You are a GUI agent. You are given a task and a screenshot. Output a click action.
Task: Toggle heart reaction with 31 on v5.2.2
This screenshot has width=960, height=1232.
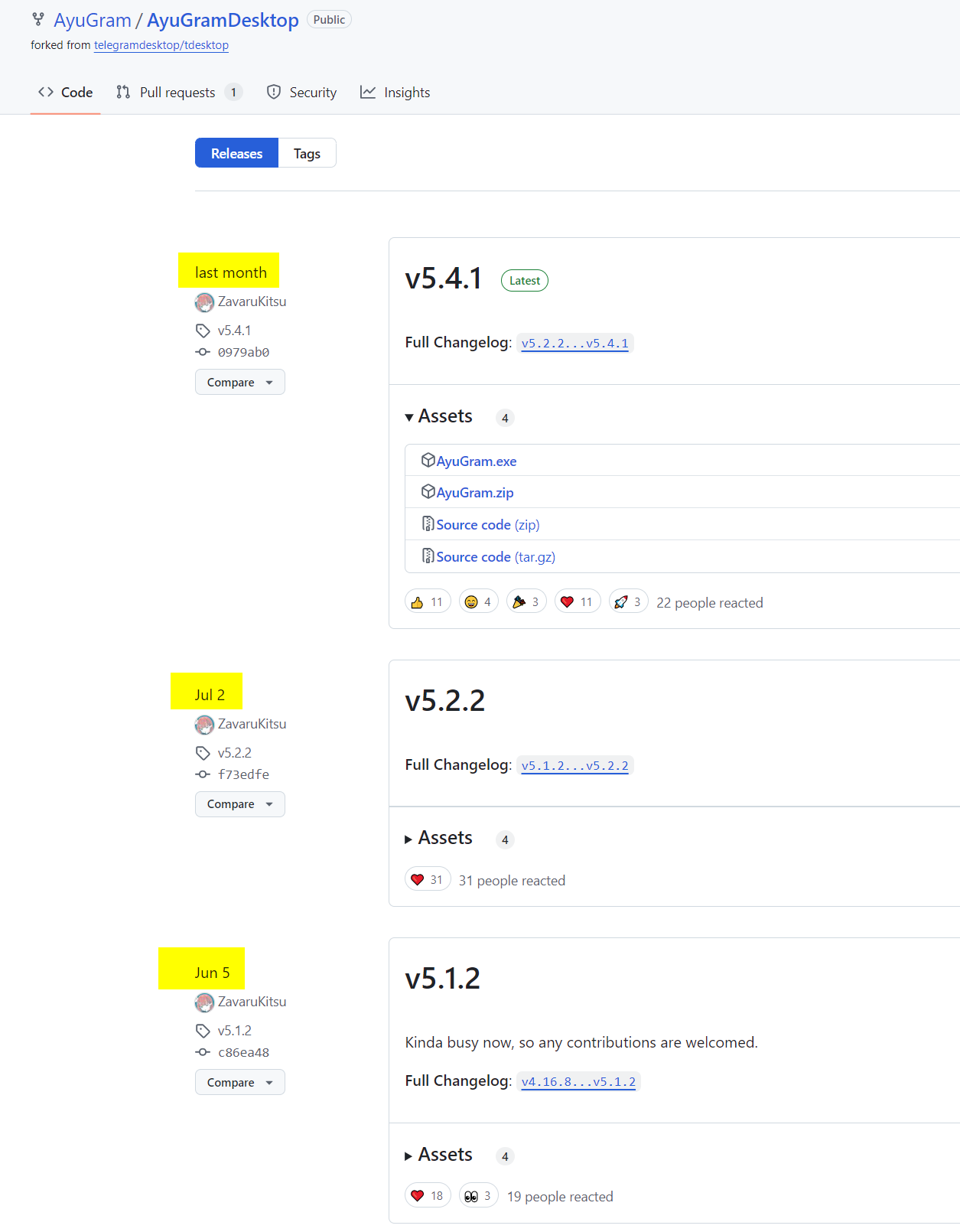pyautogui.click(x=428, y=880)
